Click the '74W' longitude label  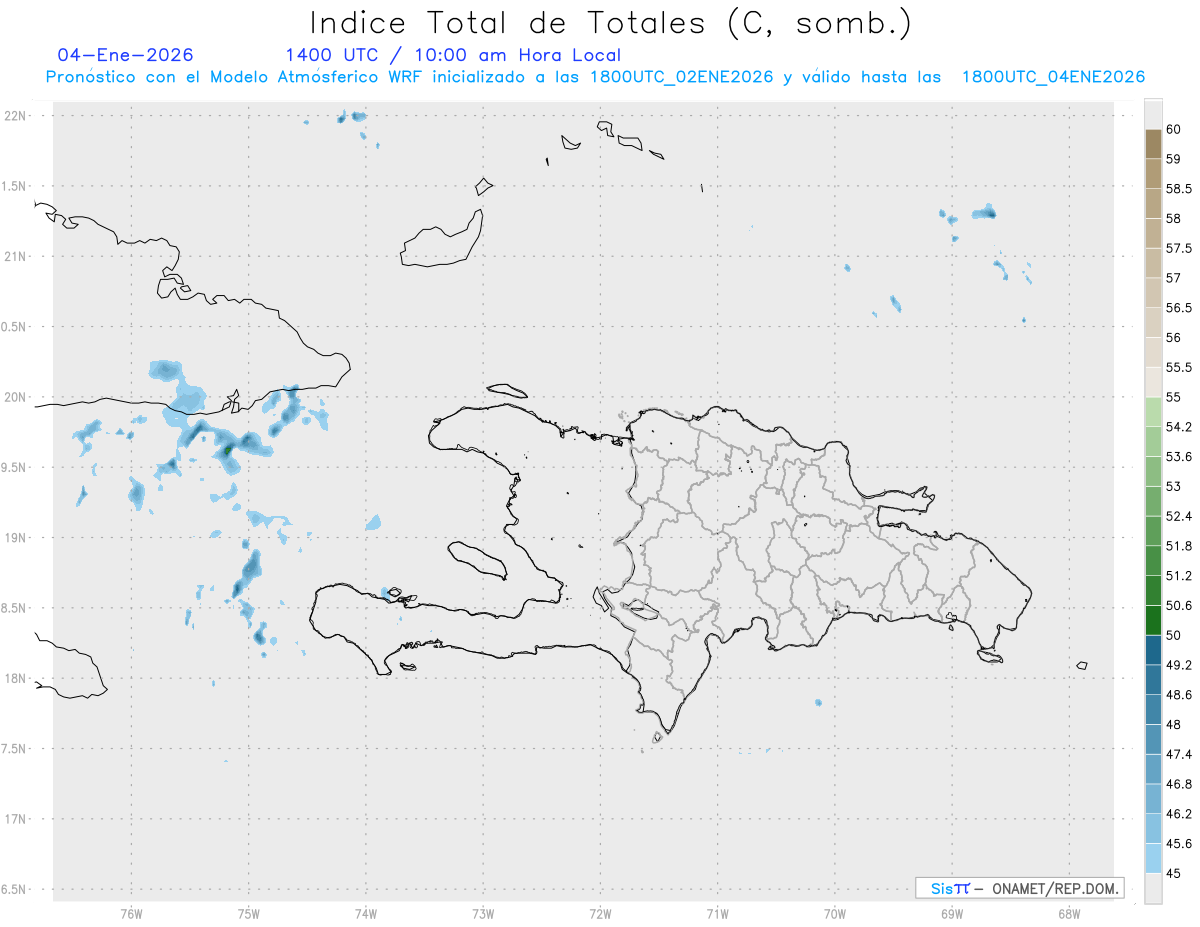(x=366, y=913)
